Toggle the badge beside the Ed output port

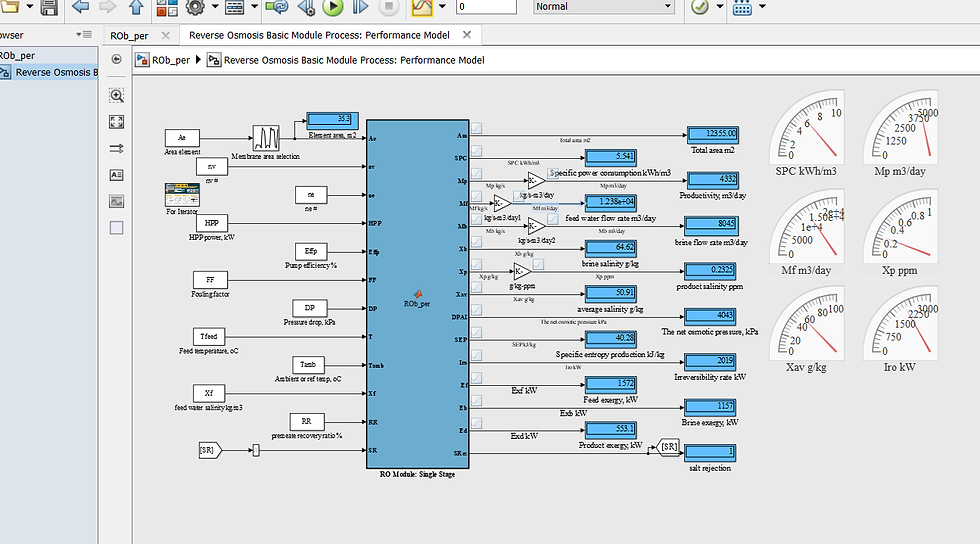coord(477,423)
